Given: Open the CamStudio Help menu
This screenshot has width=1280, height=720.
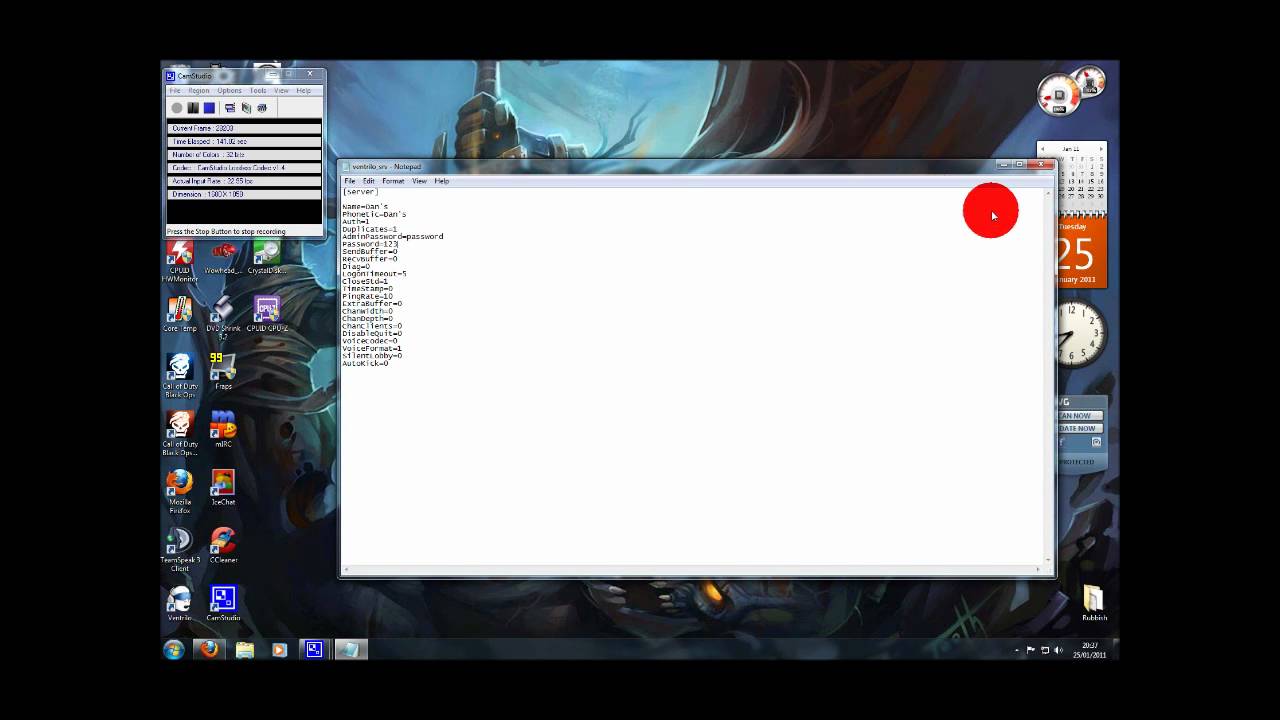Looking at the screenshot, I should pyautogui.click(x=303, y=91).
